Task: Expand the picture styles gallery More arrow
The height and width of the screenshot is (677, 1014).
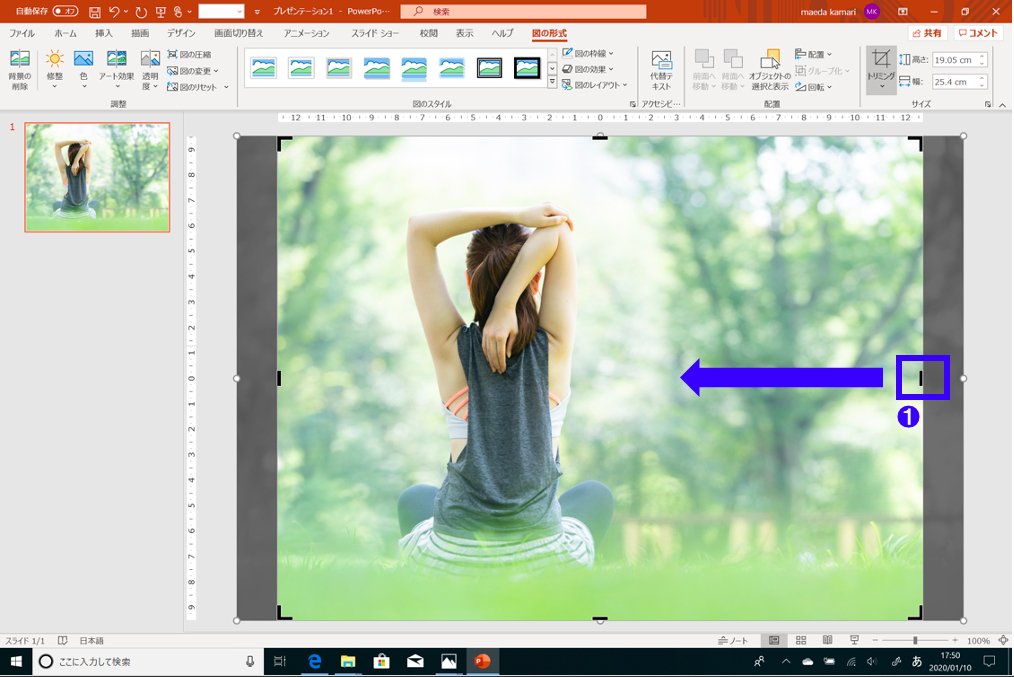Action: (x=552, y=82)
